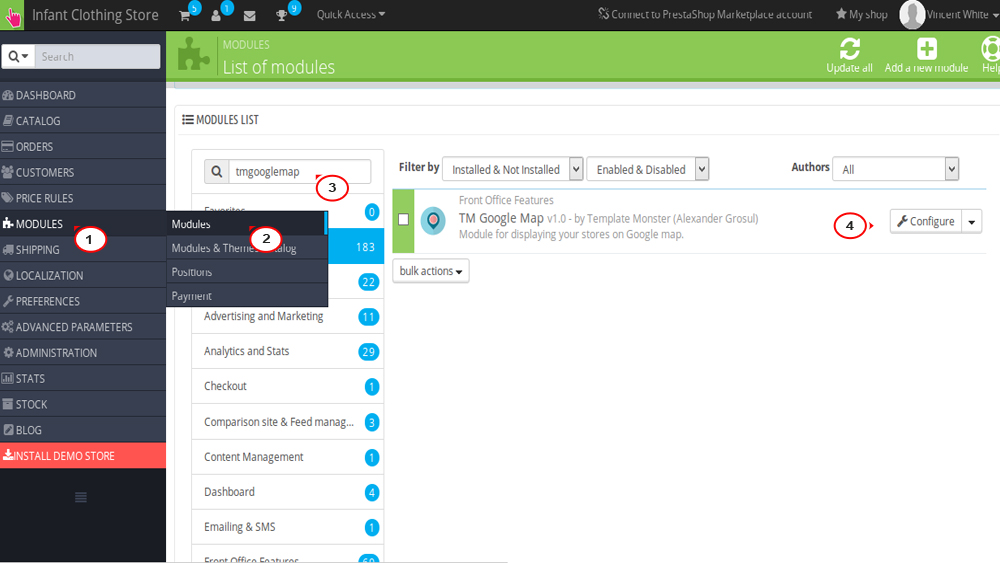The width and height of the screenshot is (1000, 563).
Task: Select Dashboard module category
Action: coord(288,492)
